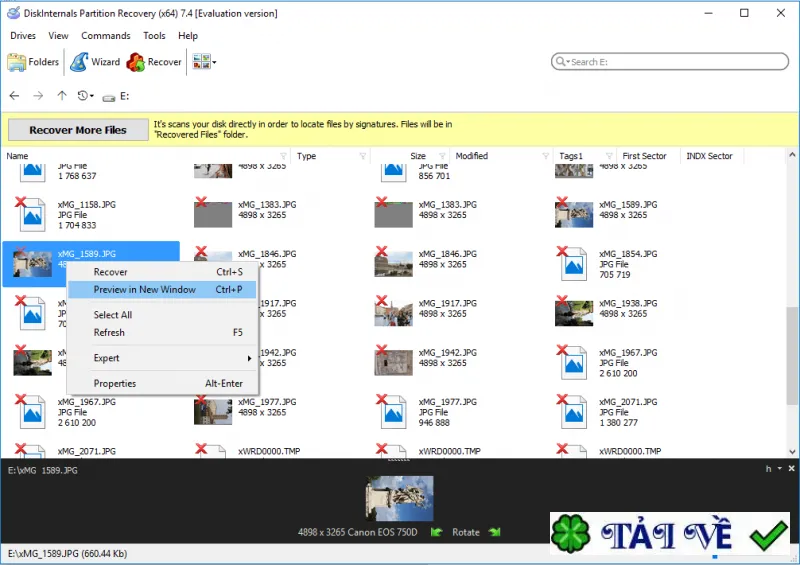This screenshot has height=565, width=800.
Task: Close the preview pane
Action: click(x=791, y=469)
